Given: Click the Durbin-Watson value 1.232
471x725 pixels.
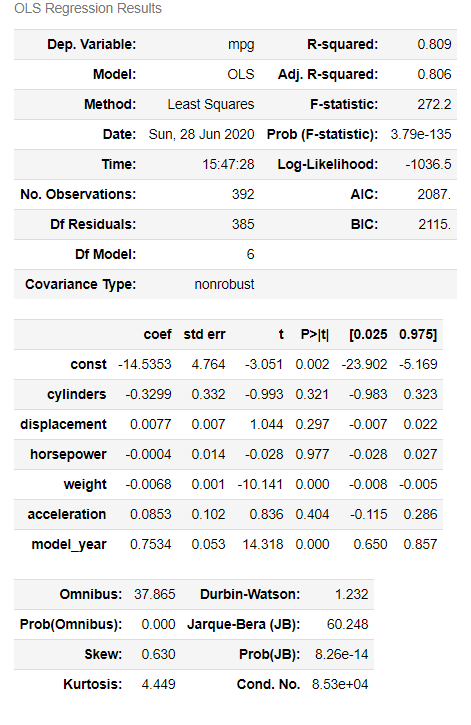Looking at the screenshot, I should click(352, 594).
